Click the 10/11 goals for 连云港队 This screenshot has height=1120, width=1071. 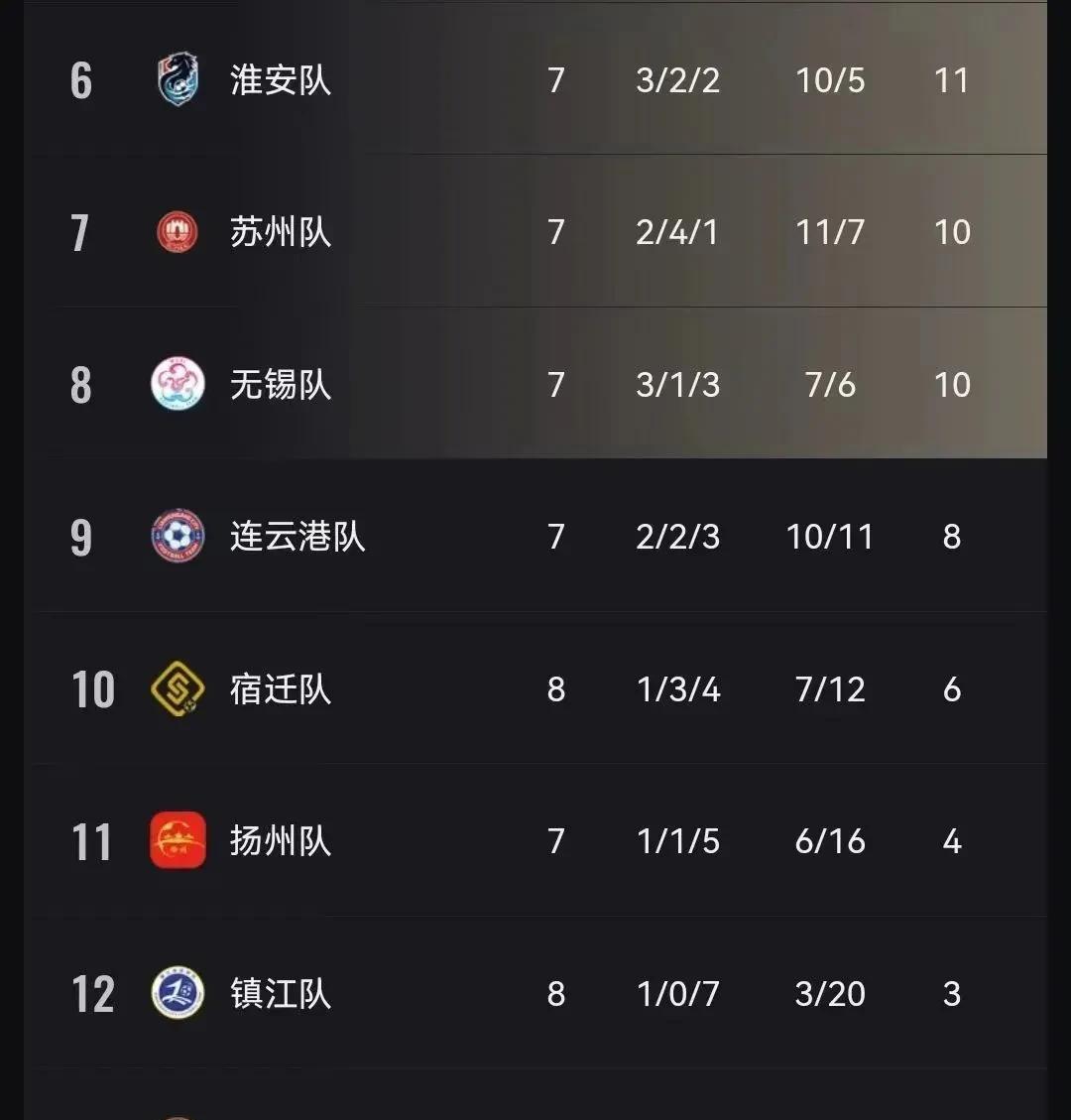[x=830, y=537]
